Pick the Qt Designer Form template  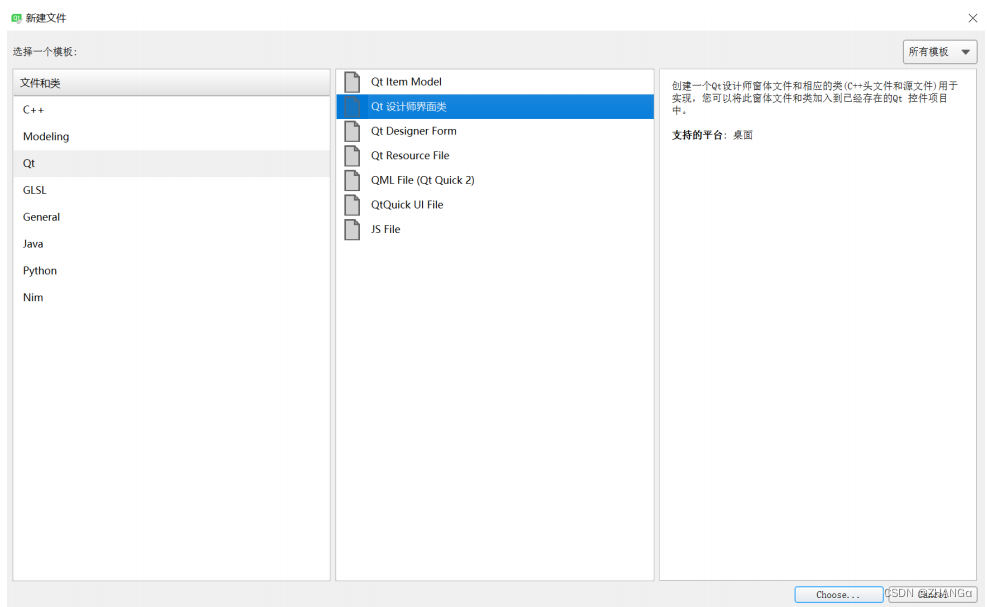point(495,131)
